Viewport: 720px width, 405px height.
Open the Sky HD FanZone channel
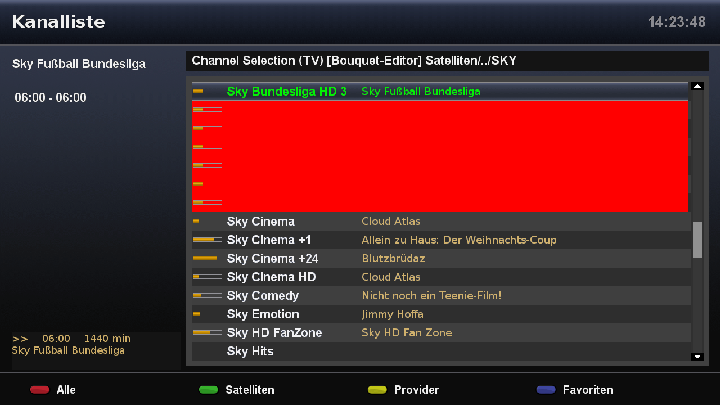coord(274,333)
